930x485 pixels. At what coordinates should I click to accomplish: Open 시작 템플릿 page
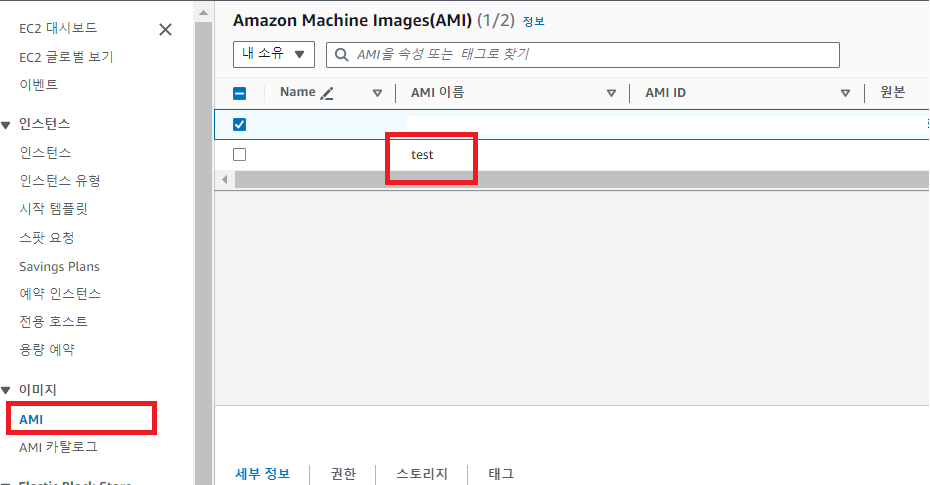click(x=53, y=209)
